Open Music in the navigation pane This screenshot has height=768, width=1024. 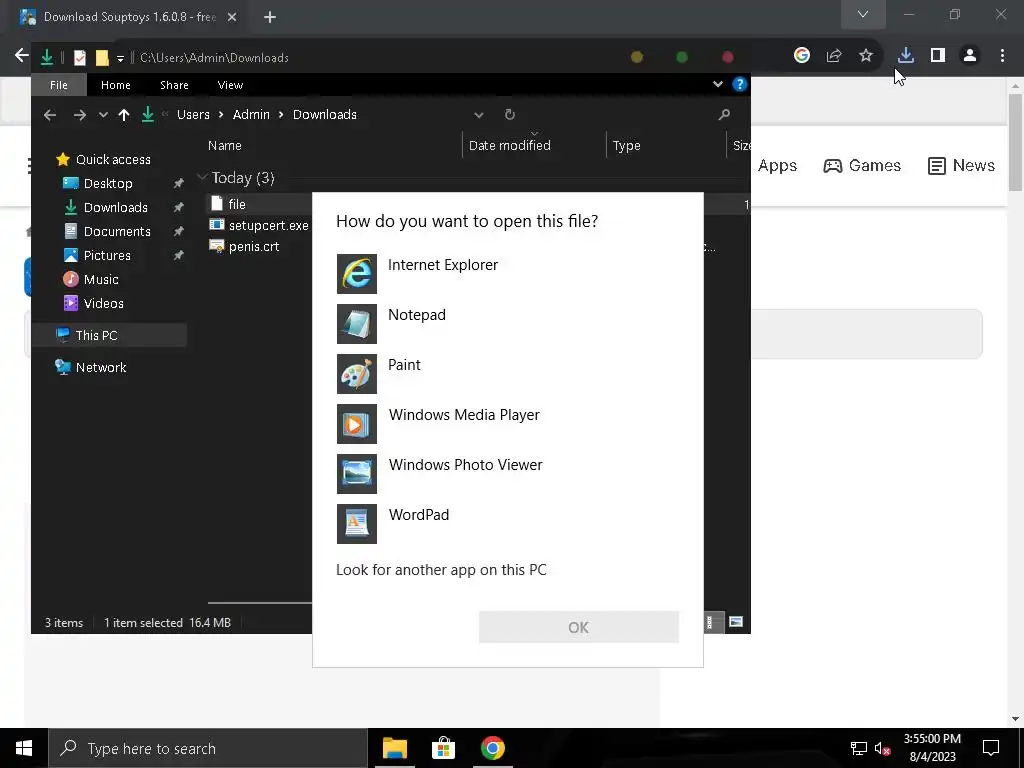(x=101, y=280)
